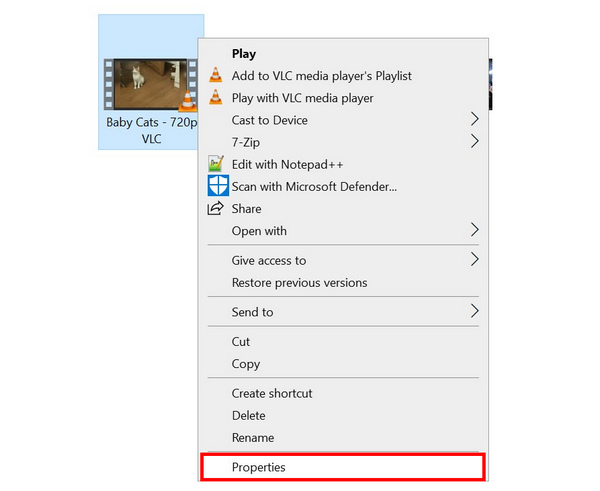Open the Send to entry

click(x=343, y=312)
